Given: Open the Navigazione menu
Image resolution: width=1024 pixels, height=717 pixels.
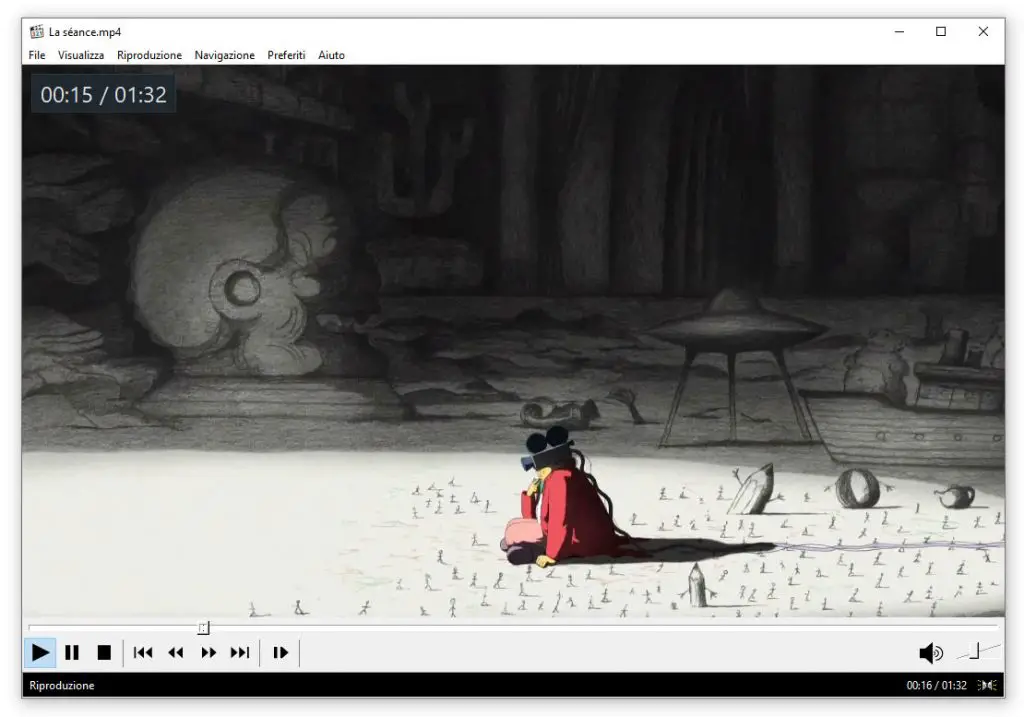Looking at the screenshot, I should (225, 55).
